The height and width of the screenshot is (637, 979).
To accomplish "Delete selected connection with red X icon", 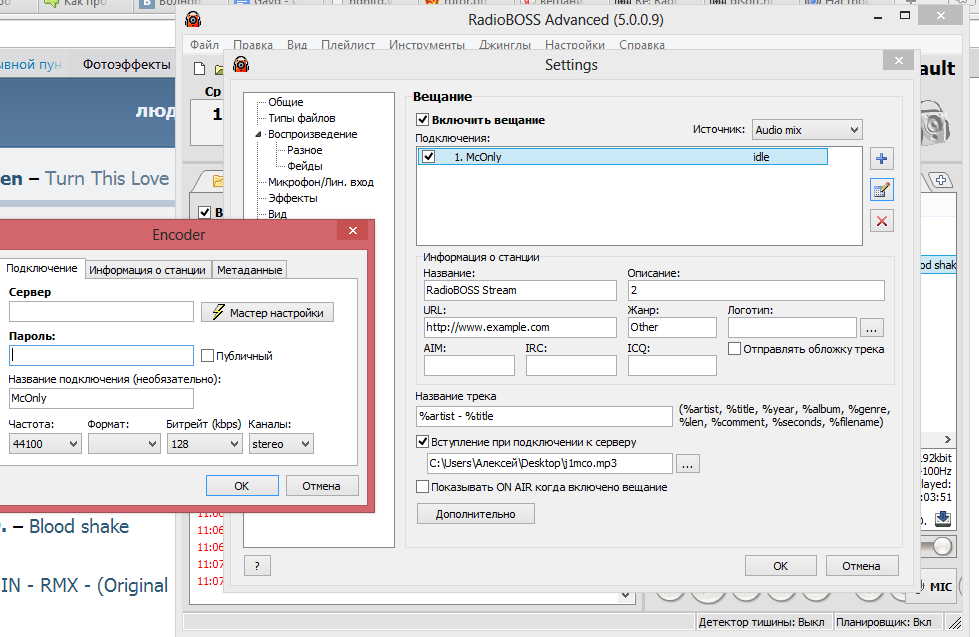I will [882, 221].
